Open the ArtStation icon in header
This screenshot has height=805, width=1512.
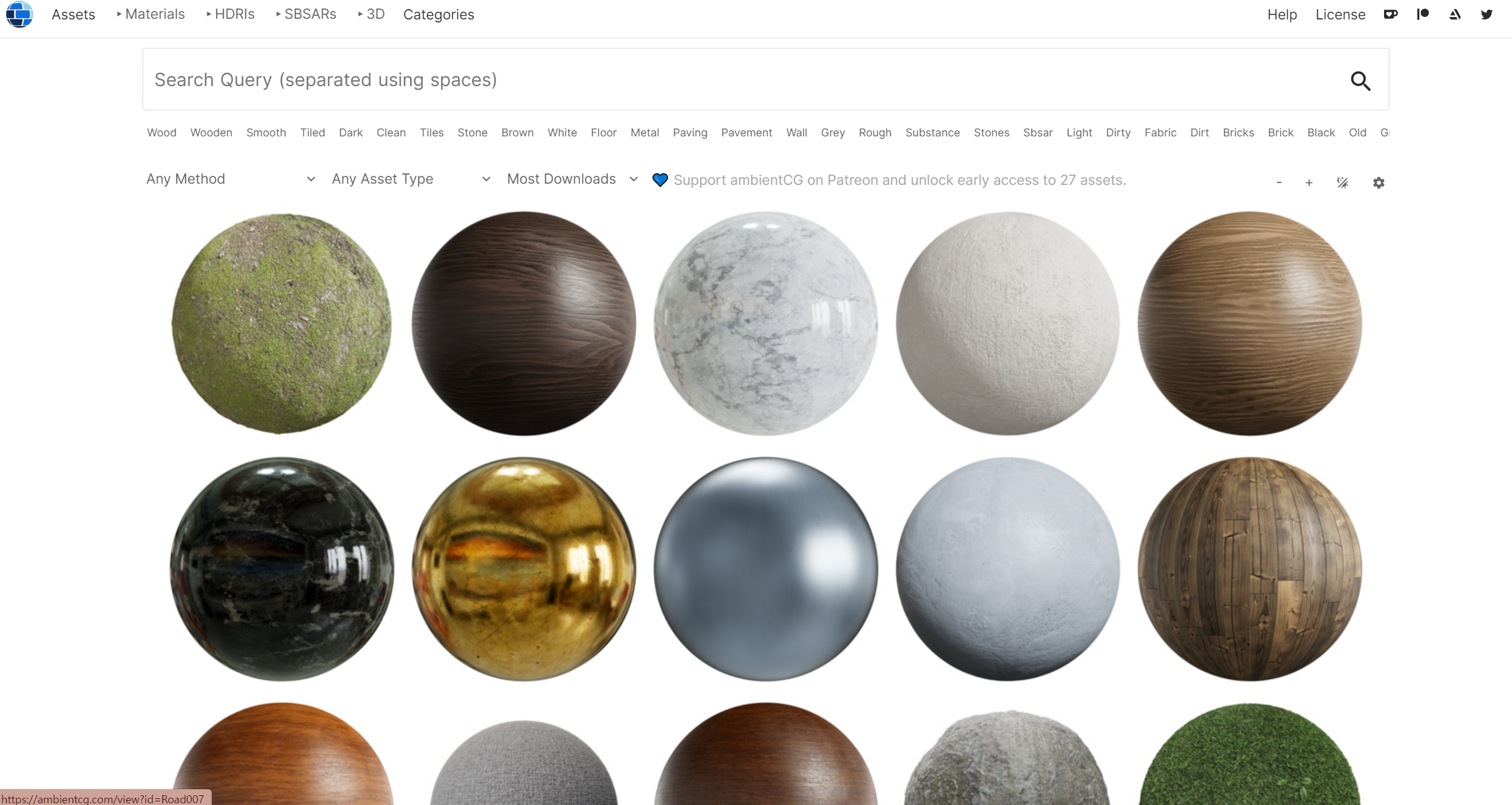(x=1454, y=14)
